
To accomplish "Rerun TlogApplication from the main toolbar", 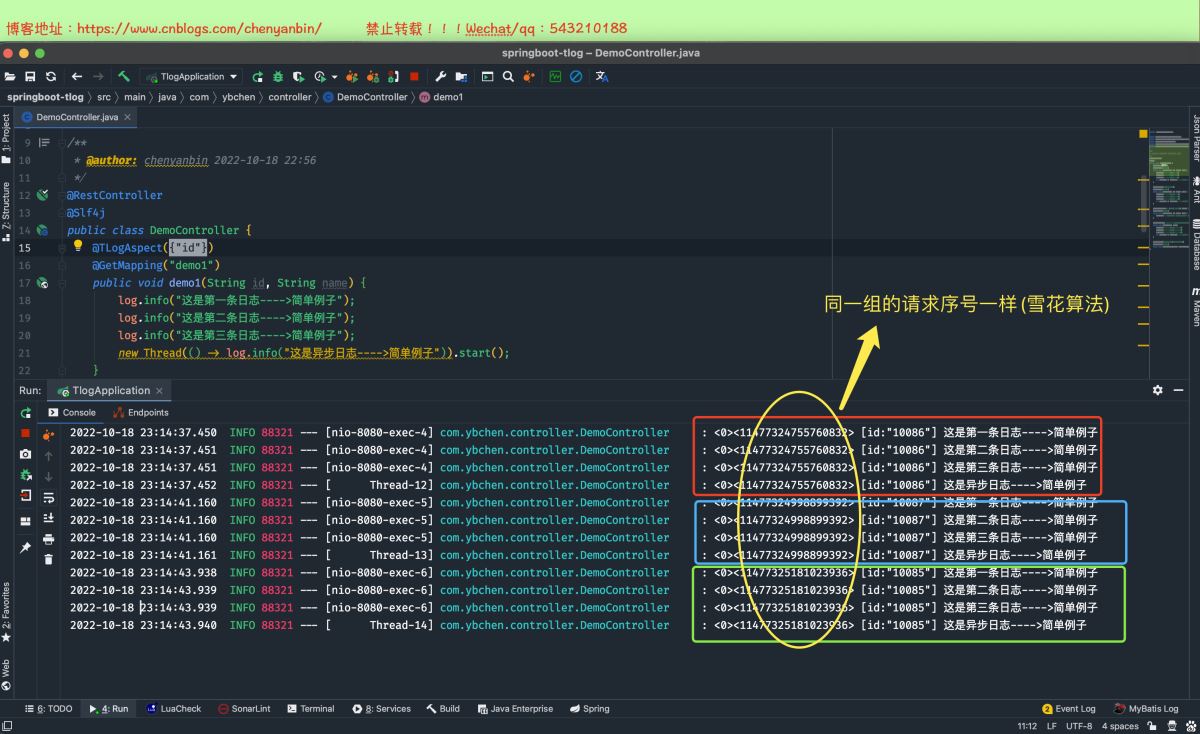I will point(257,77).
